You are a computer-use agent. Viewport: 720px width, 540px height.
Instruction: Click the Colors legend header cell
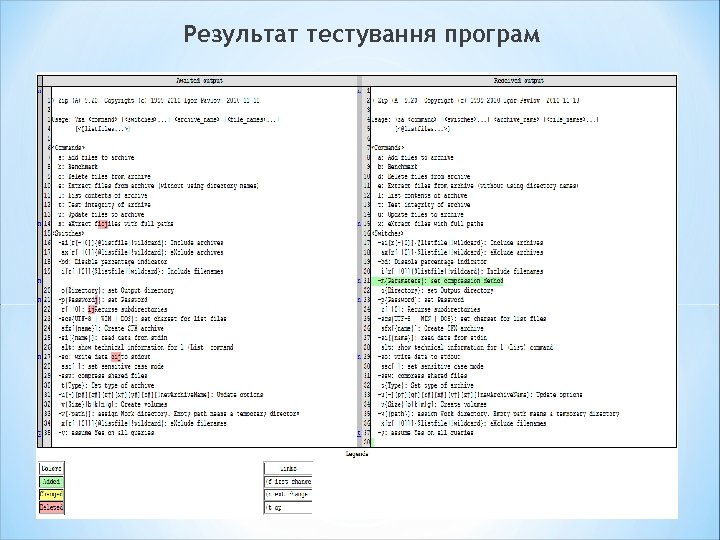[51, 468]
